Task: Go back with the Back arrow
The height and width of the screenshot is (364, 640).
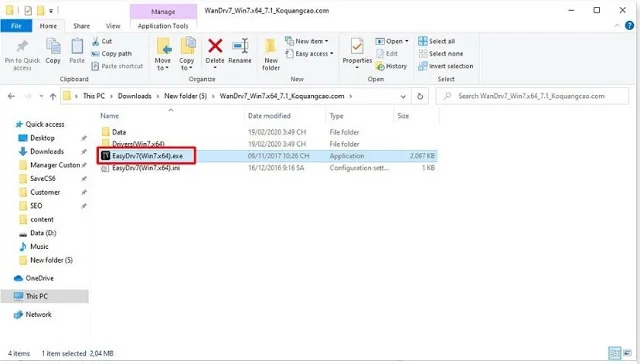Action: pos(11,96)
